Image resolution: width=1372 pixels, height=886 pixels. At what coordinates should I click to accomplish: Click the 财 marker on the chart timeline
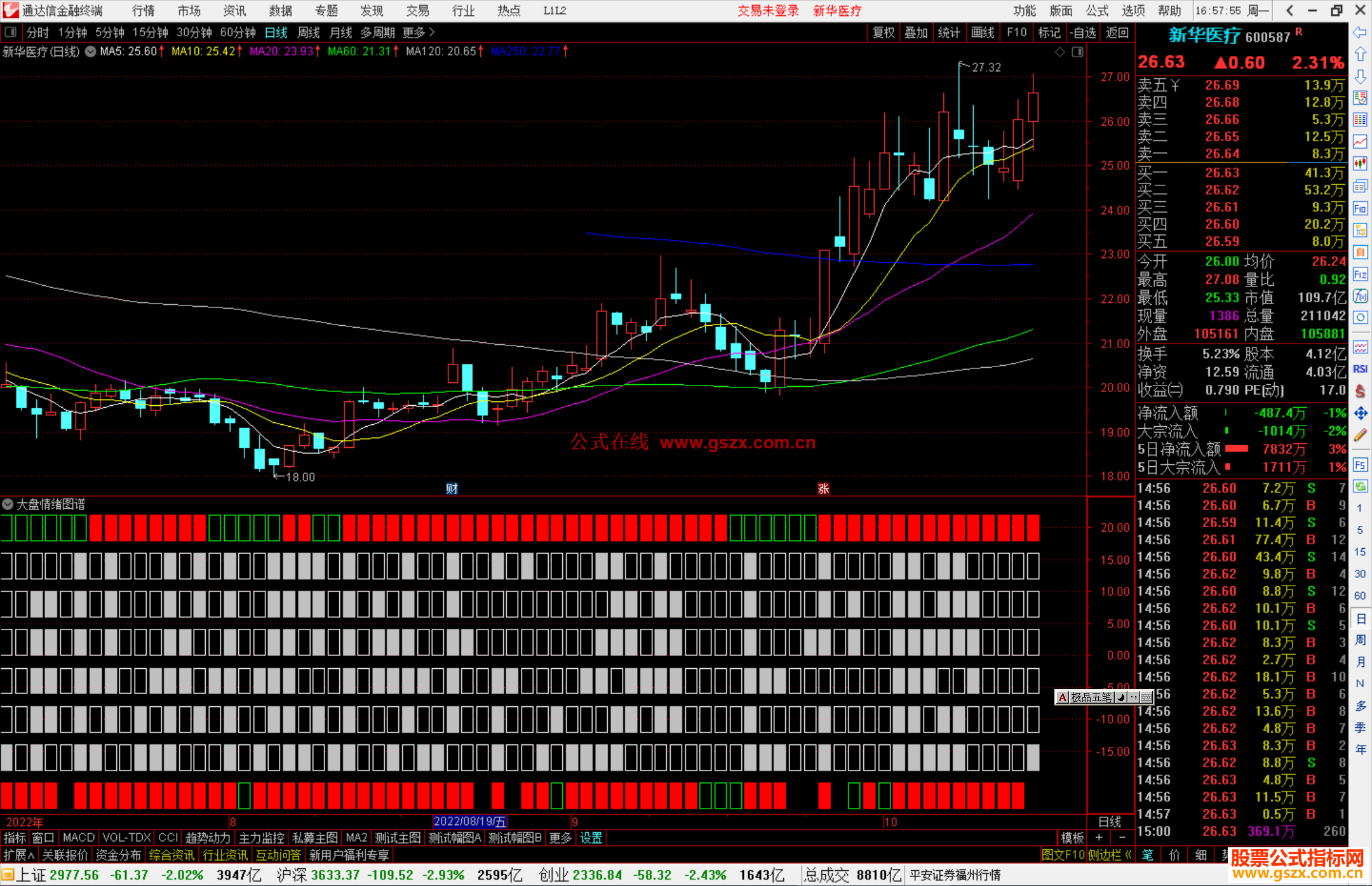452,488
